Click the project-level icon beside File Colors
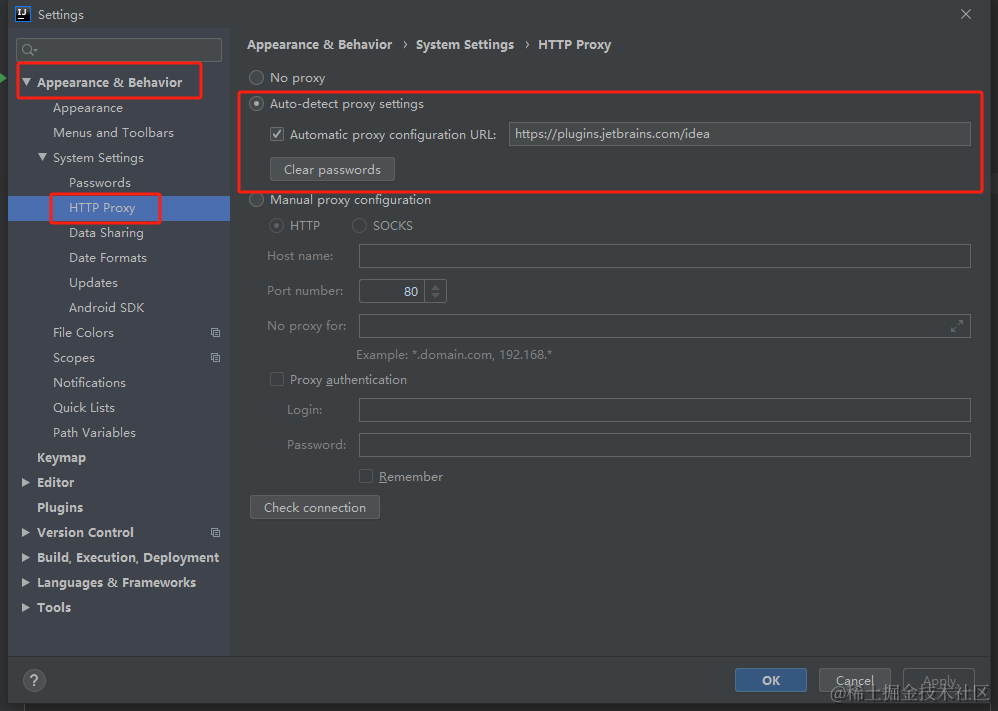998x711 pixels. 216,332
